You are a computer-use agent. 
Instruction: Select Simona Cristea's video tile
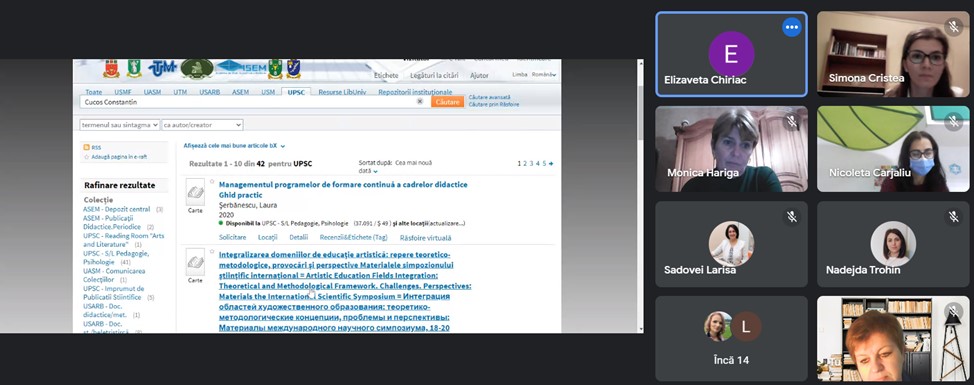click(x=893, y=54)
